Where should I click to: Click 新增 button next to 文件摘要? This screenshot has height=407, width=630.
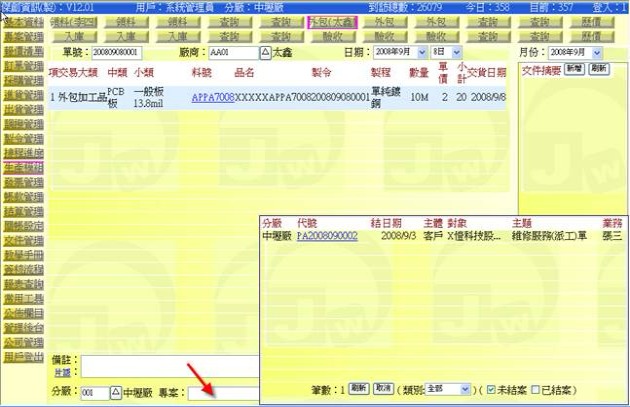(574, 68)
